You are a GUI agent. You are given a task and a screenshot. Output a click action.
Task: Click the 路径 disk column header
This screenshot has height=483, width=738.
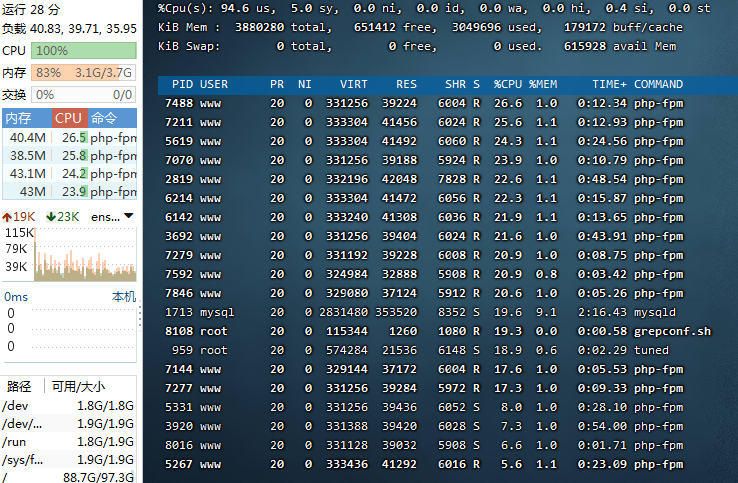click(x=20, y=386)
